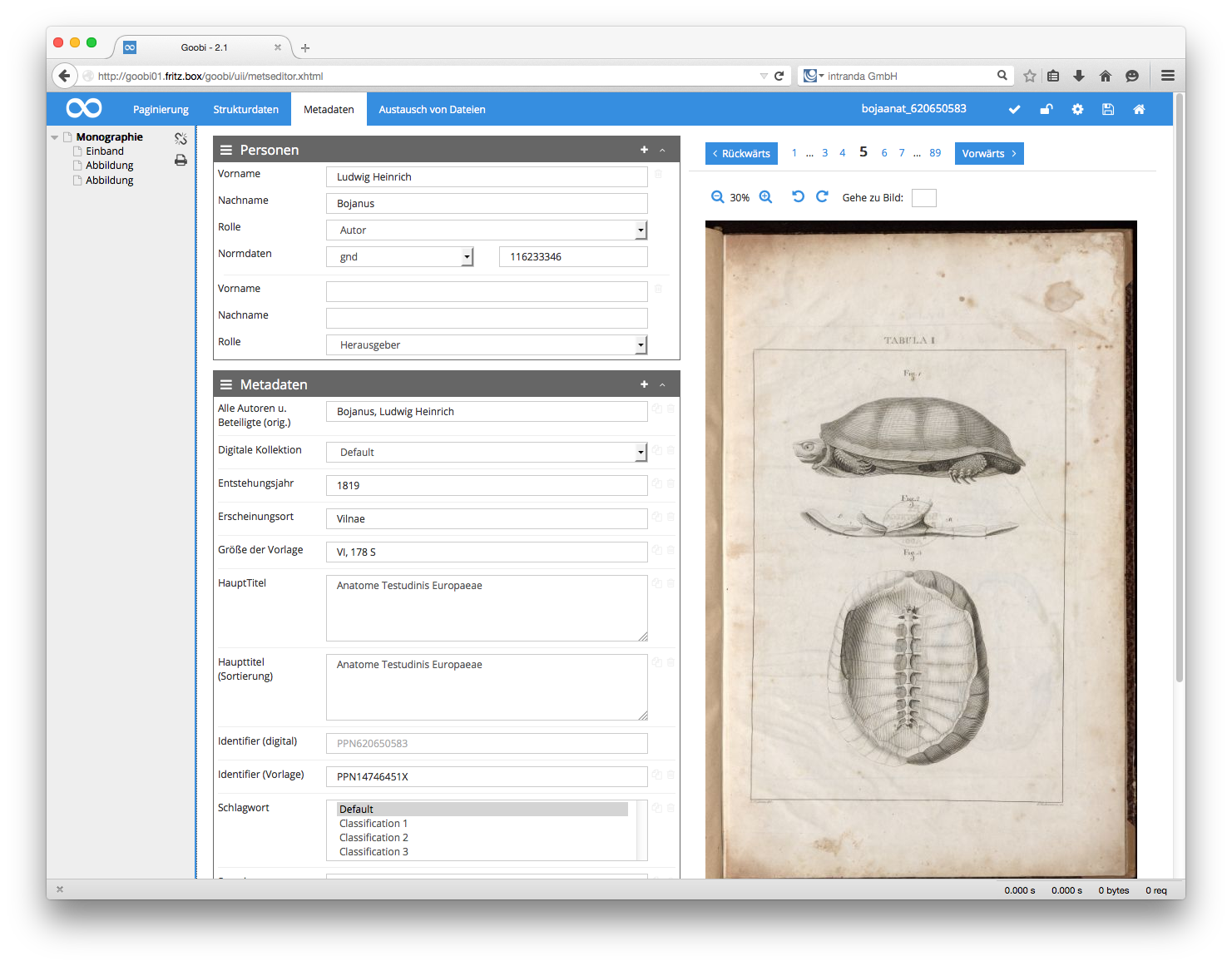The width and height of the screenshot is (1232, 966).
Task: Select Classification 2 in Schlagwort list
Action: click(374, 838)
